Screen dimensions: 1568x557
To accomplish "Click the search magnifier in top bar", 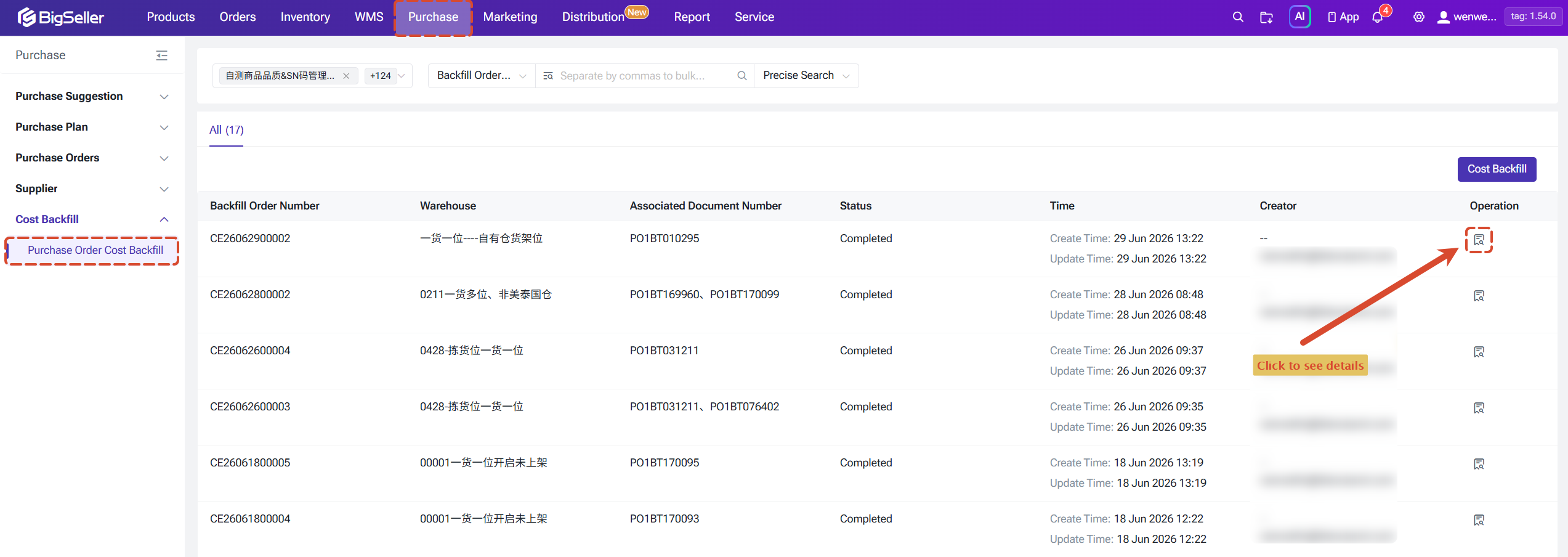I will (1237, 17).
